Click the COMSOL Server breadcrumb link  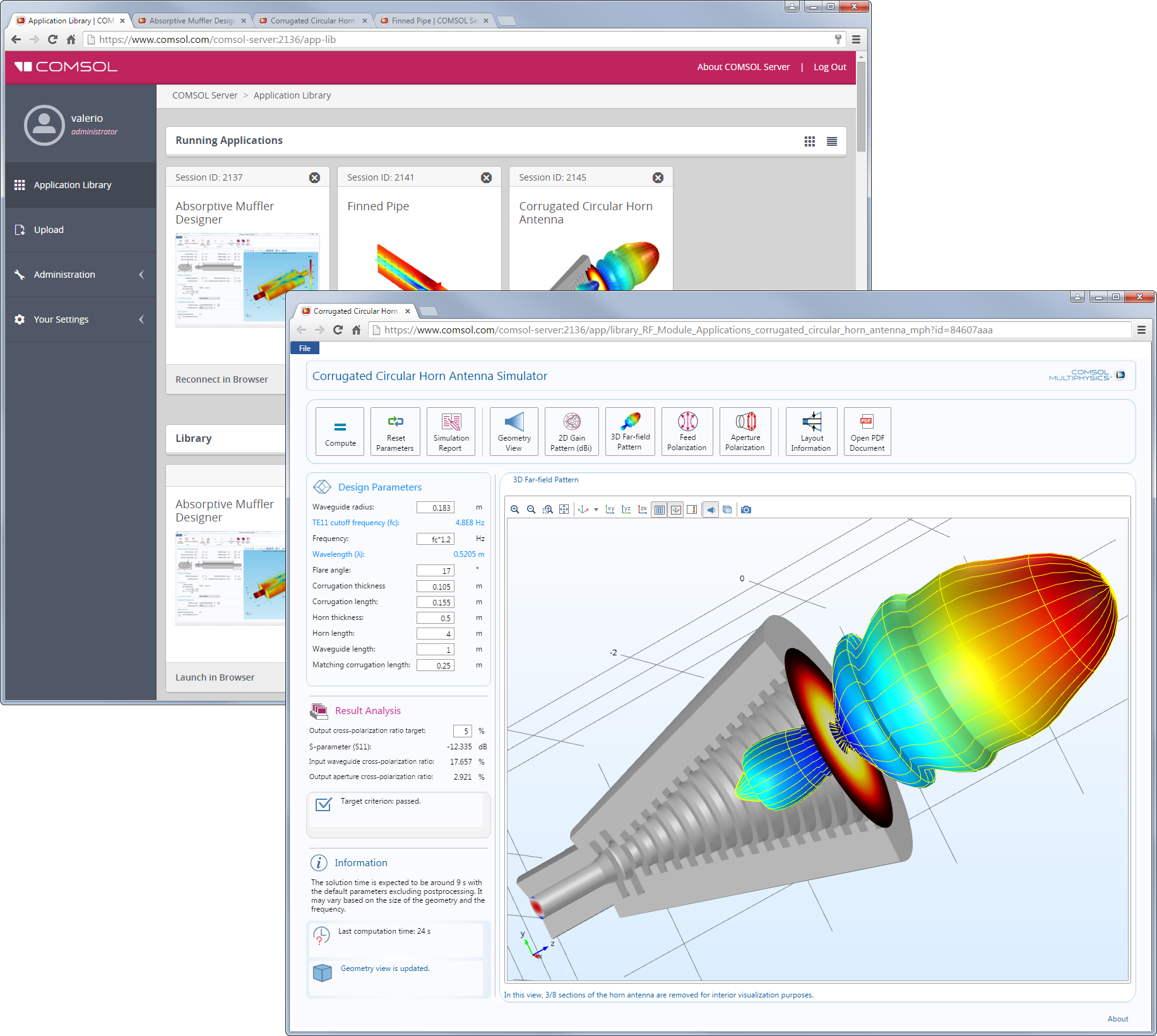coord(205,95)
